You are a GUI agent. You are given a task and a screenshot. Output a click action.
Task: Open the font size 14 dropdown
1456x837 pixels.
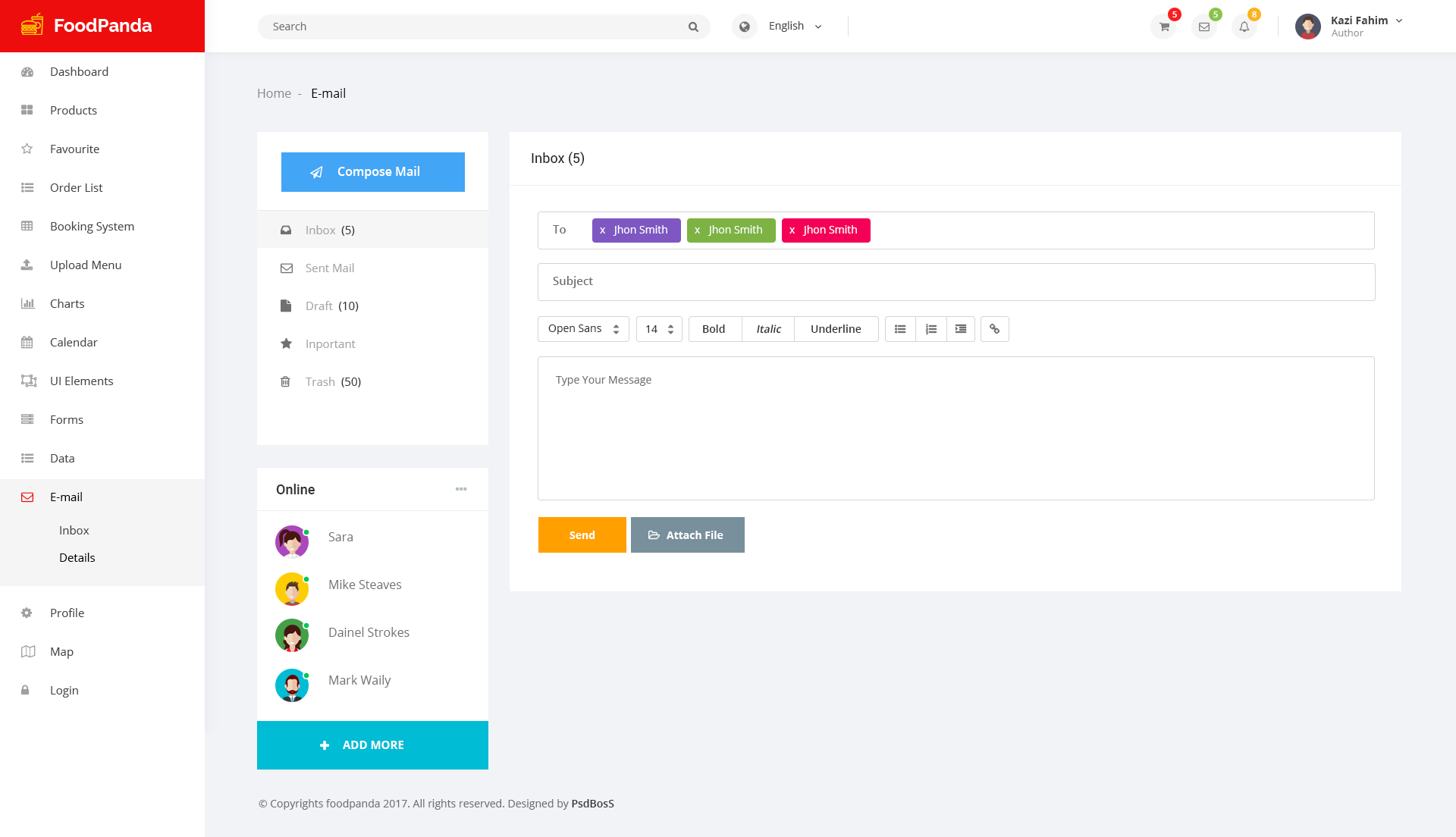[658, 329]
